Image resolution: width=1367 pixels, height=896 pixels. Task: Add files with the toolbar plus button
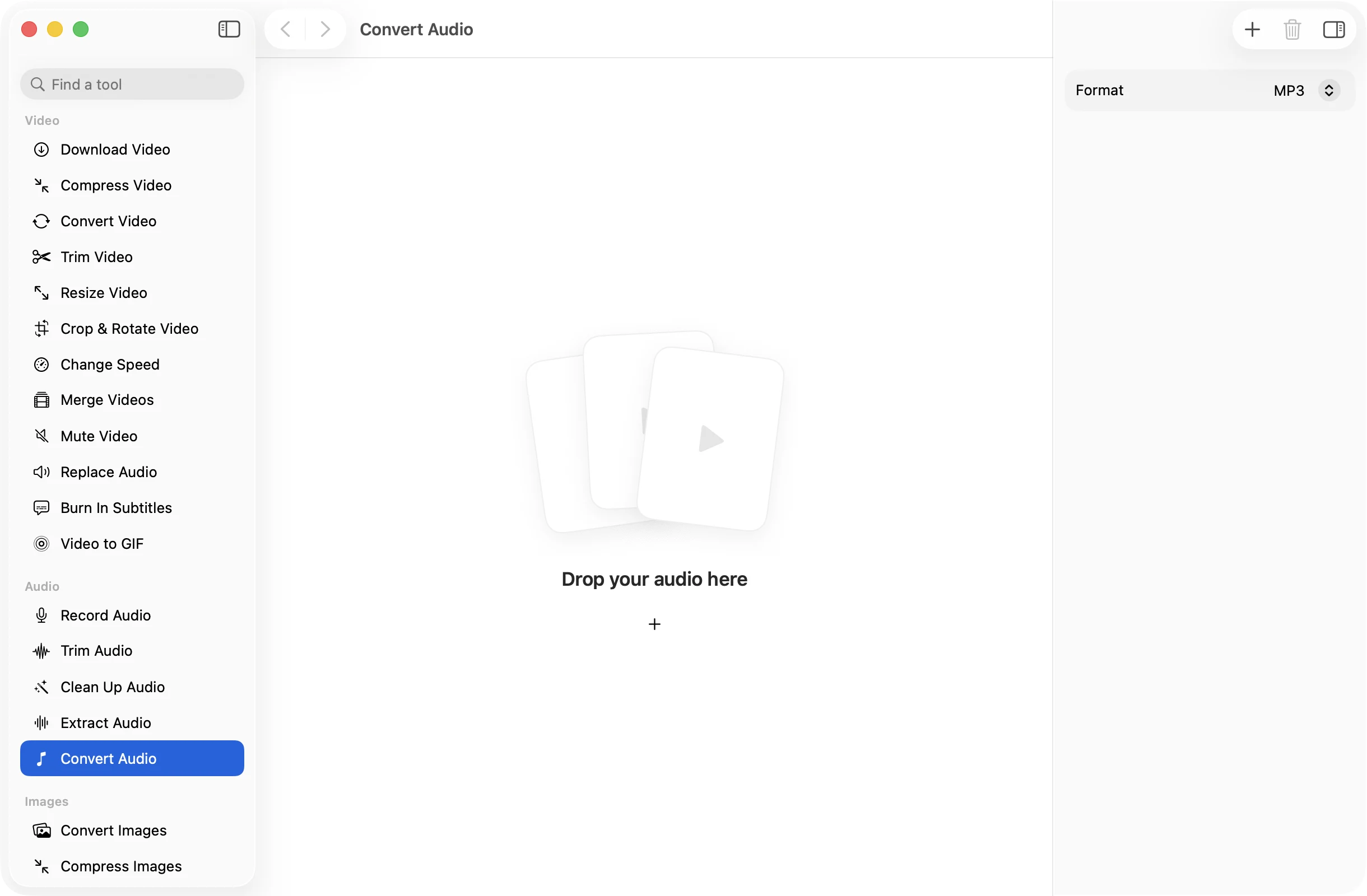pos(1252,29)
